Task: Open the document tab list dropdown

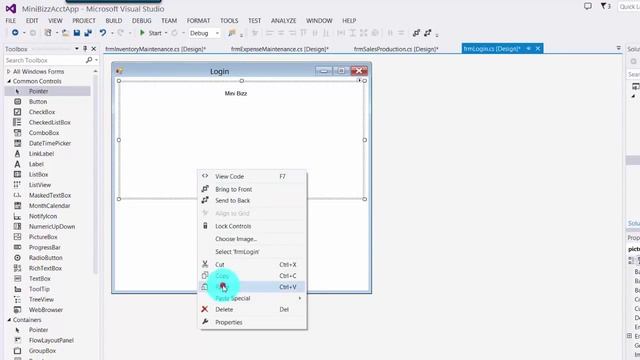Action: pos(618,48)
